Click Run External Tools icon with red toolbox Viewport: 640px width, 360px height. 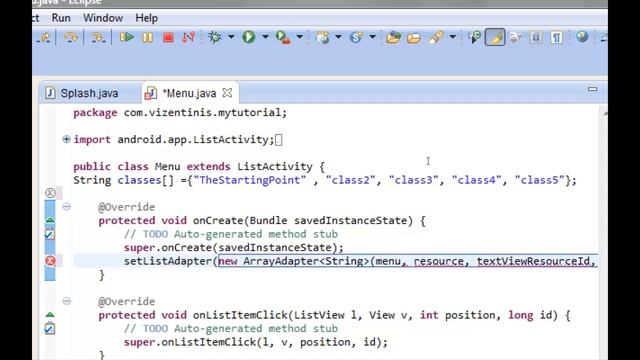point(283,38)
